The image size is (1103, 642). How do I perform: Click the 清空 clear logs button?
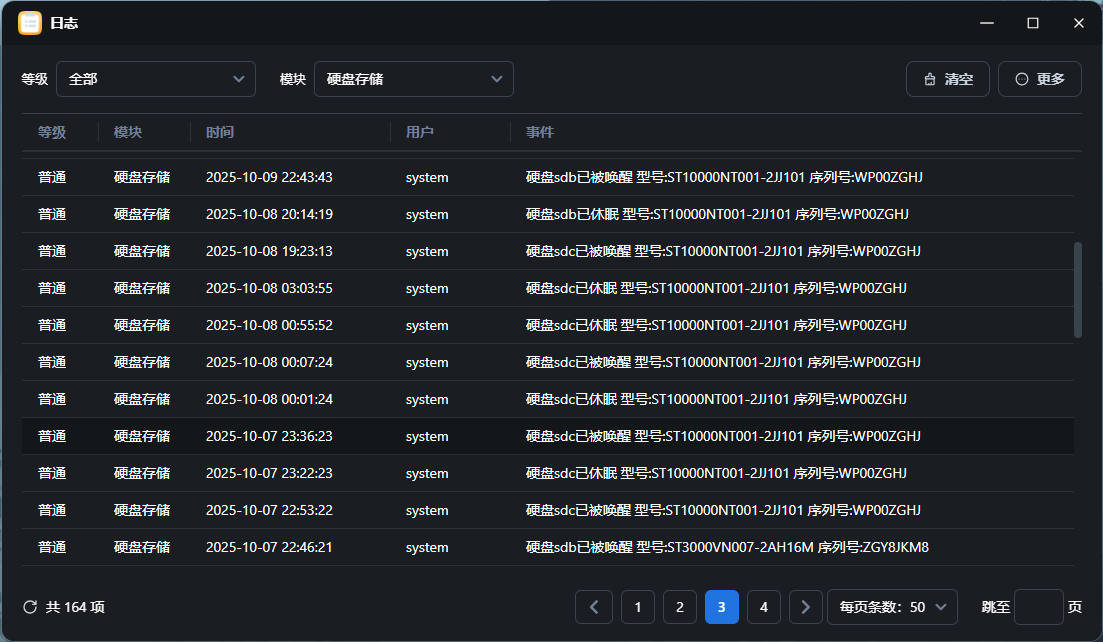[947, 79]
